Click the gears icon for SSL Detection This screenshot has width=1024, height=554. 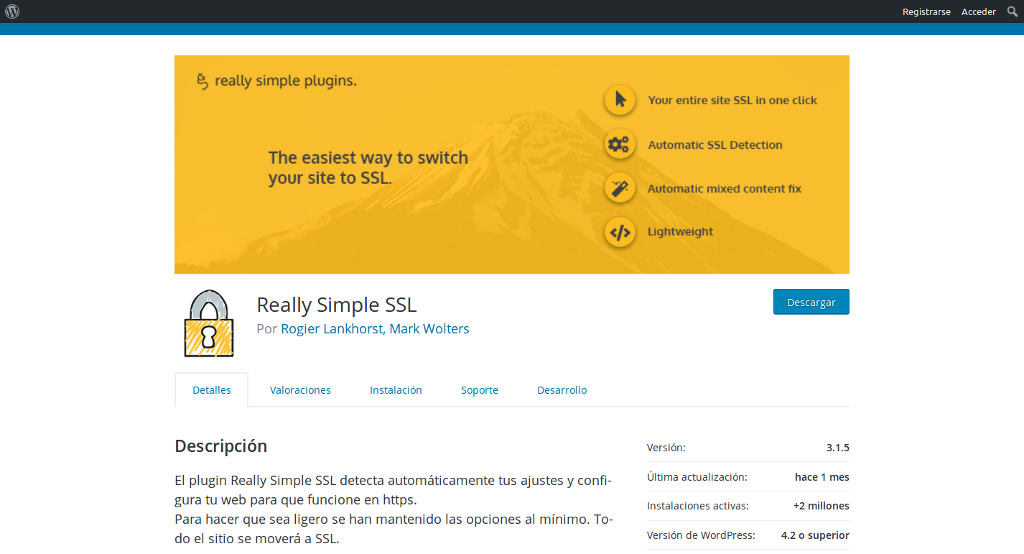click(x=620, y=144)
